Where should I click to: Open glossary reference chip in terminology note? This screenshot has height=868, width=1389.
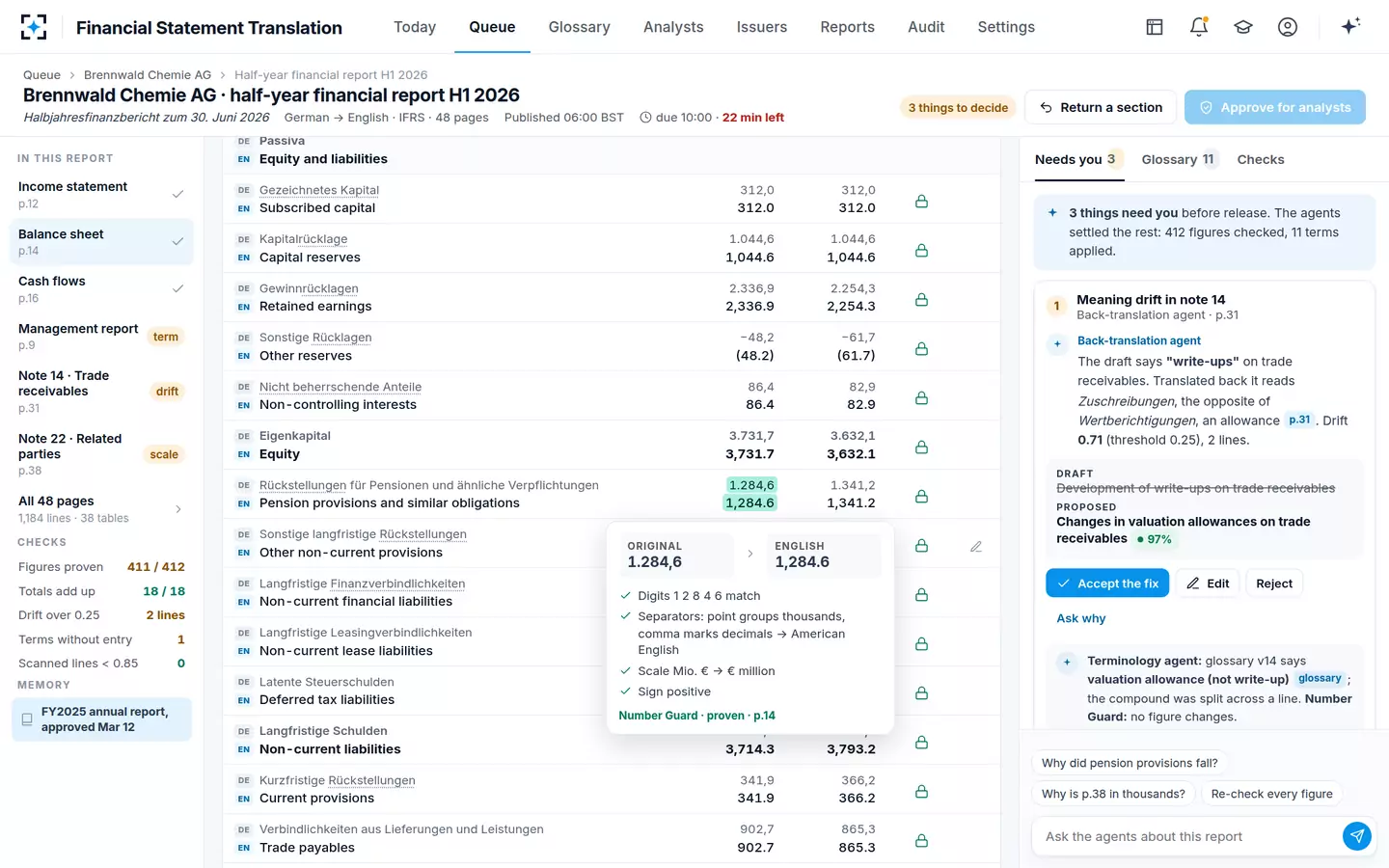[1320, 678]
